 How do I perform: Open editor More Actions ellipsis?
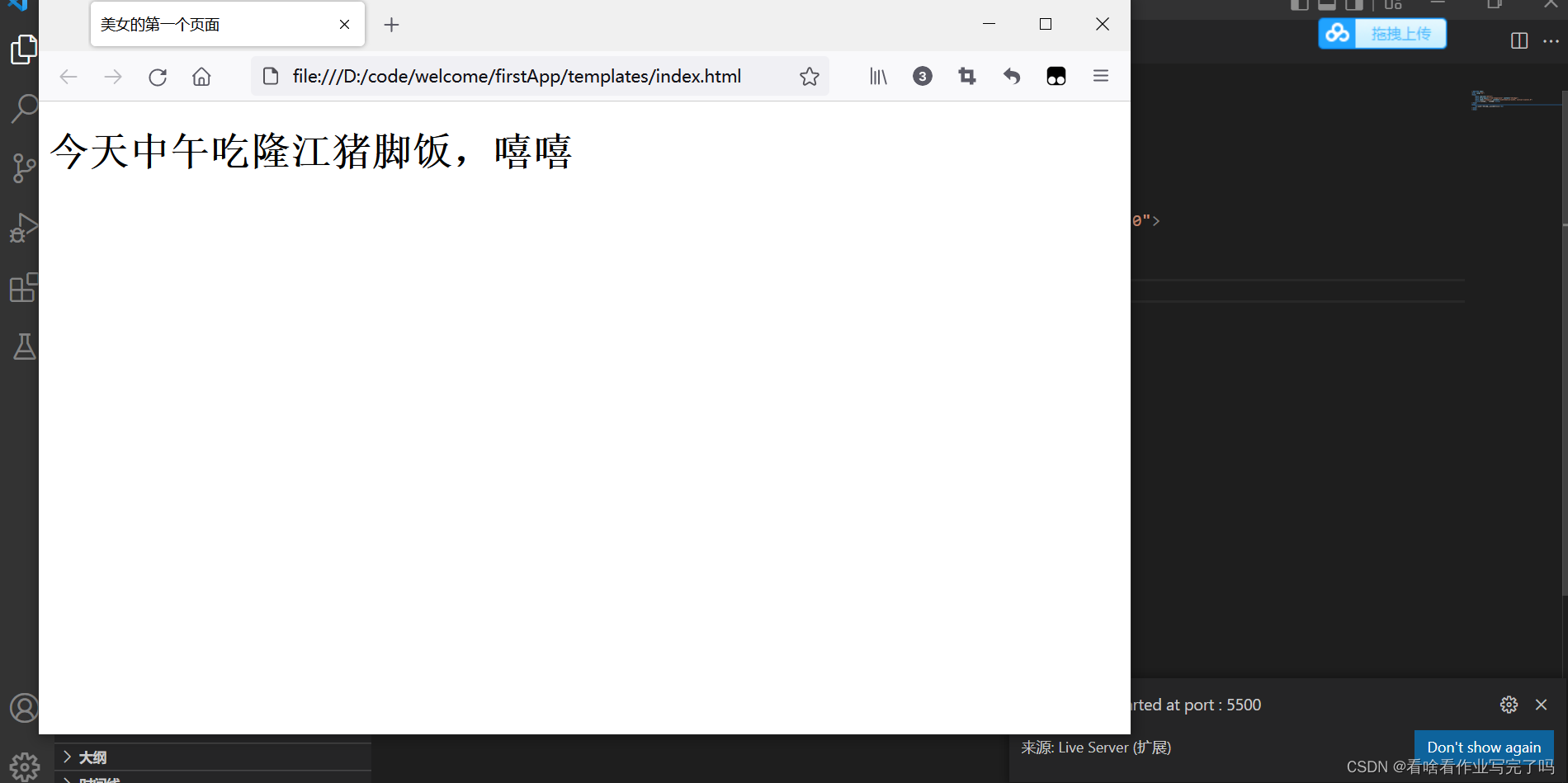(1551, 40)
